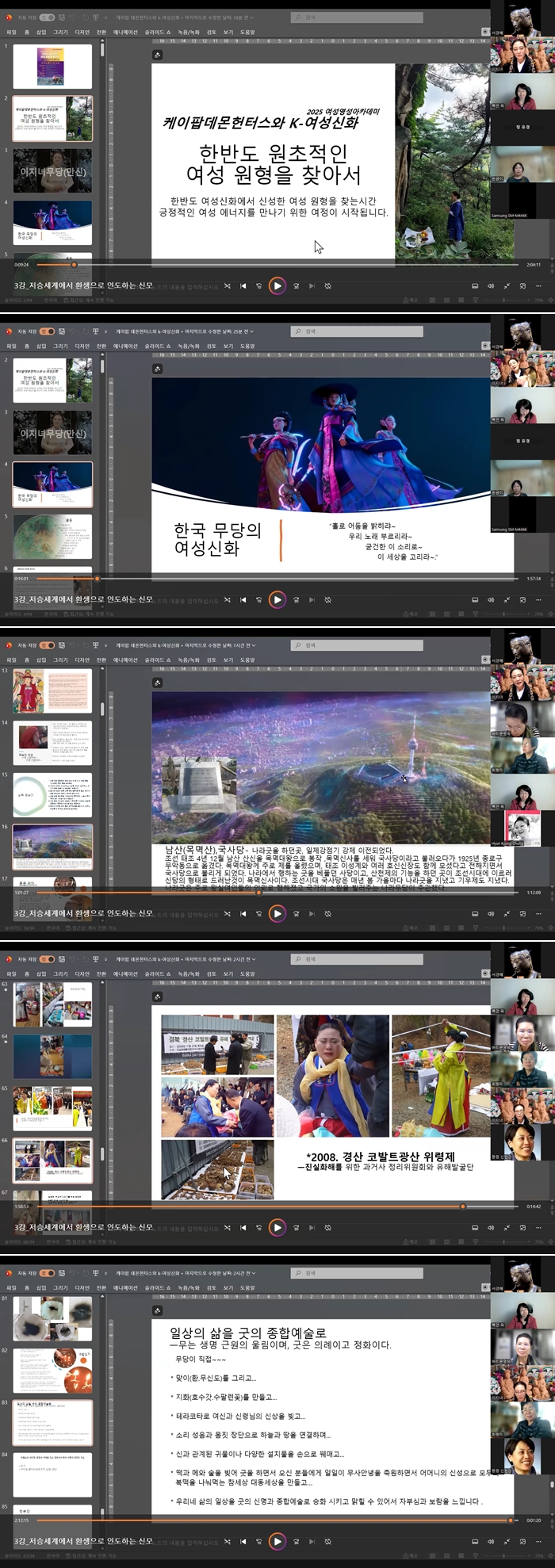
Task: Click 검색 search box above 남산 국사당 slide
Action: (357, 645)
